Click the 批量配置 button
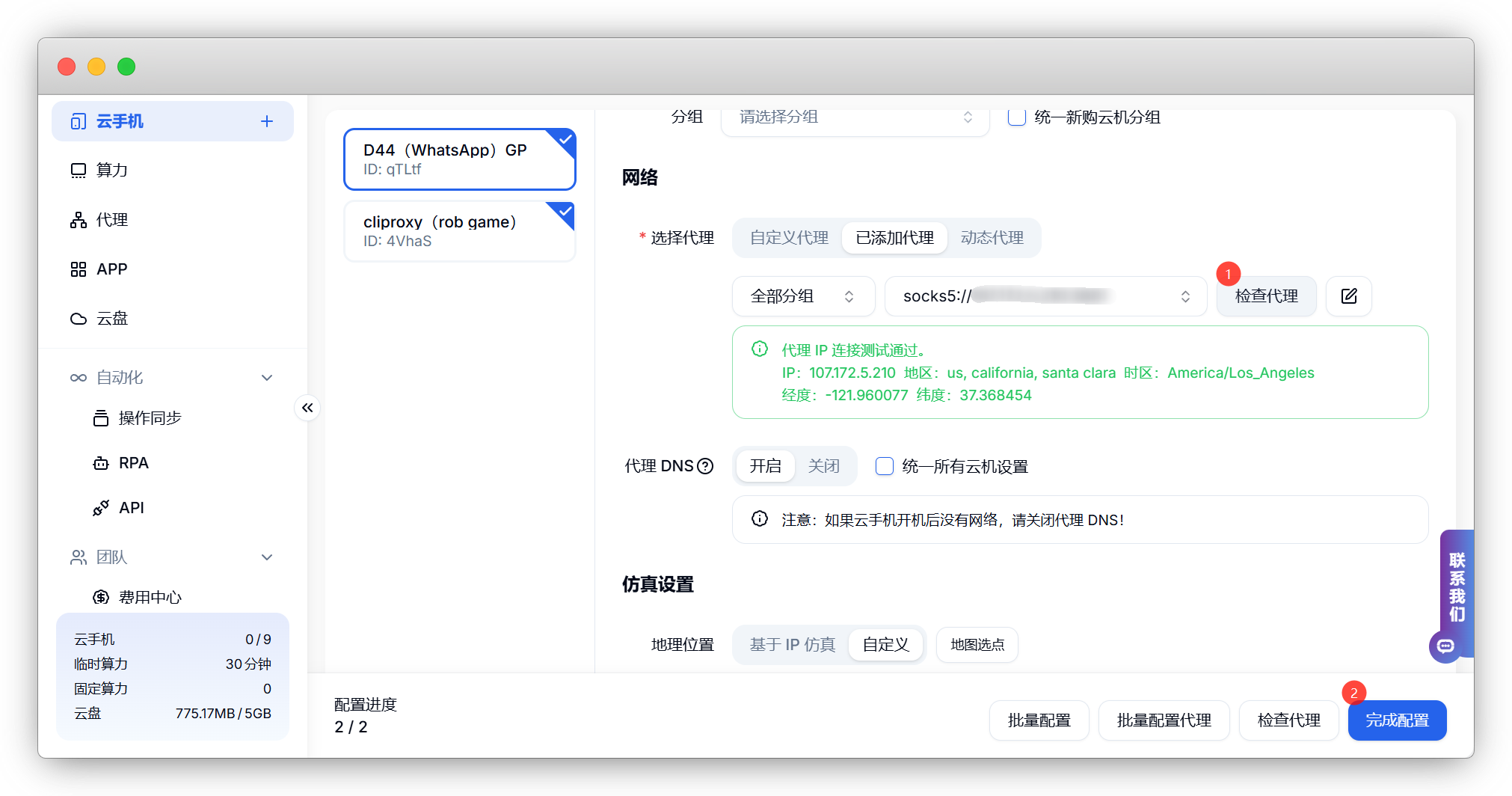This screenshot has width=1512, height=796. pyautogui.click(x=1039, y=720)
